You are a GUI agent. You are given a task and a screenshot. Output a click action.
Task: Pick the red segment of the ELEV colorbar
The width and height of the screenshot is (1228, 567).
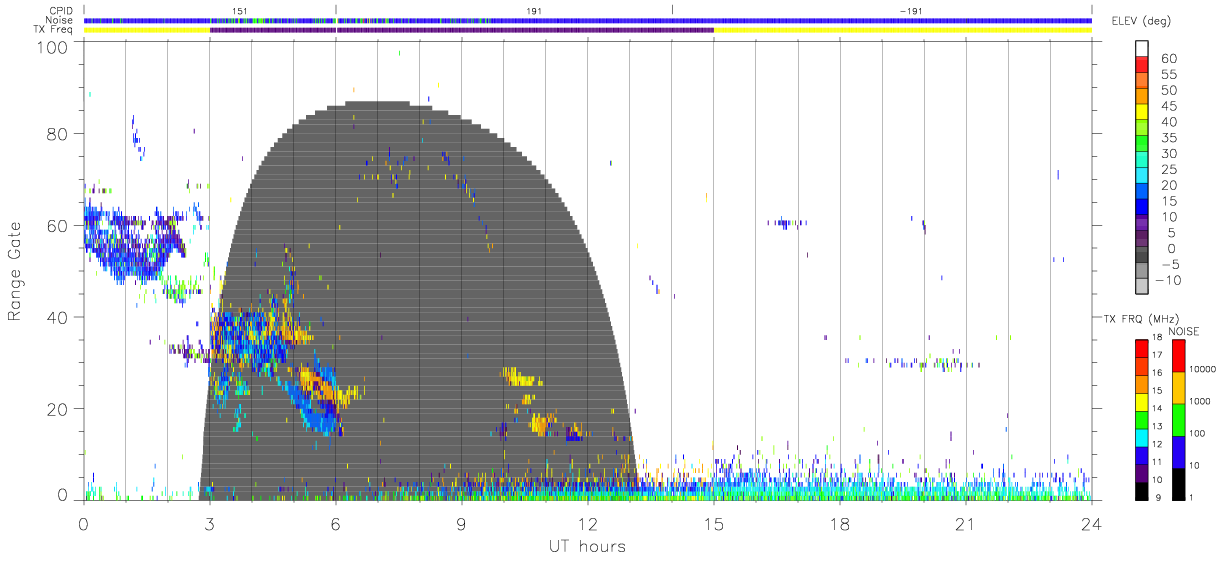[1143, 65]
